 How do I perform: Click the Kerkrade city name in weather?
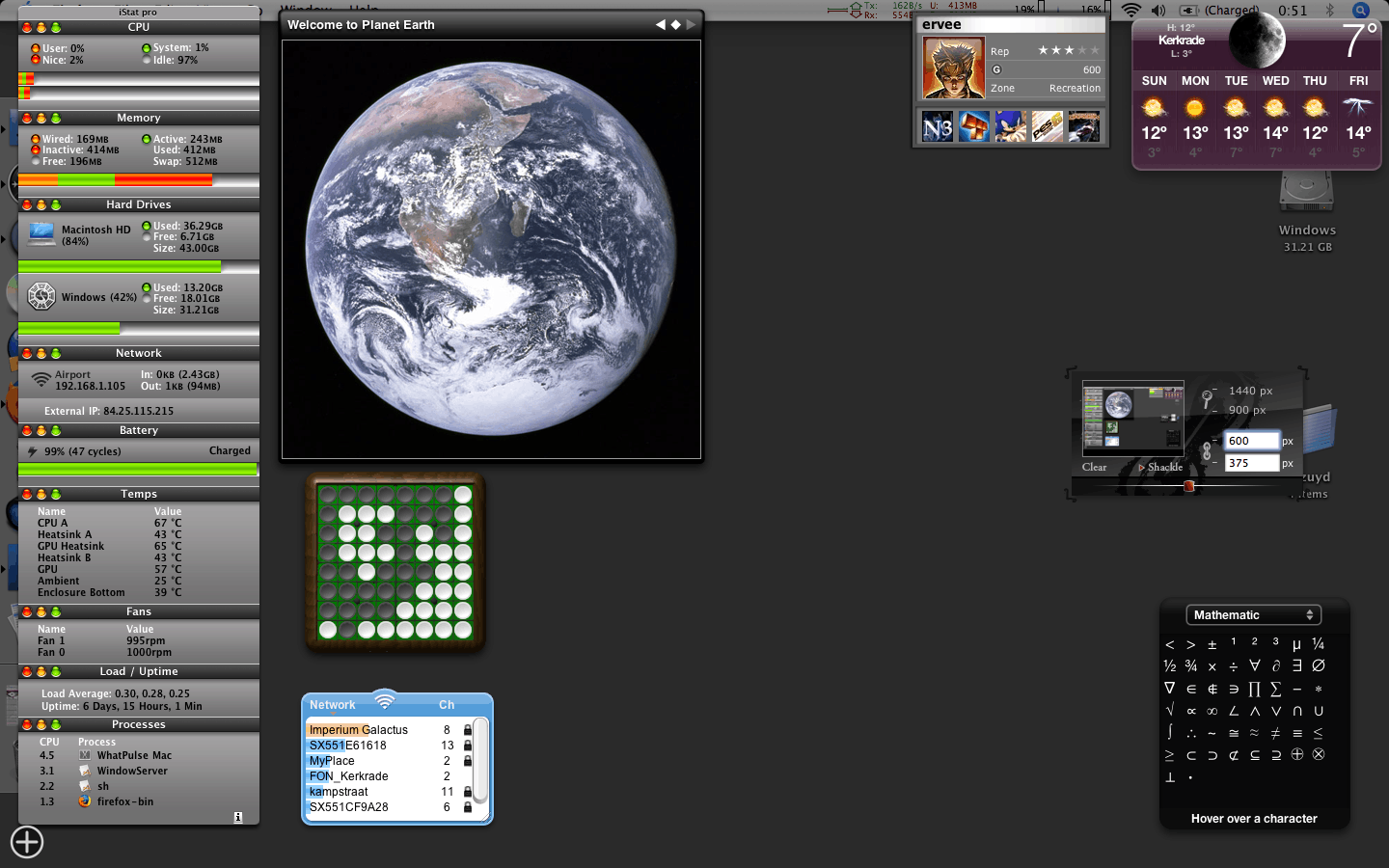point(1182,41)
